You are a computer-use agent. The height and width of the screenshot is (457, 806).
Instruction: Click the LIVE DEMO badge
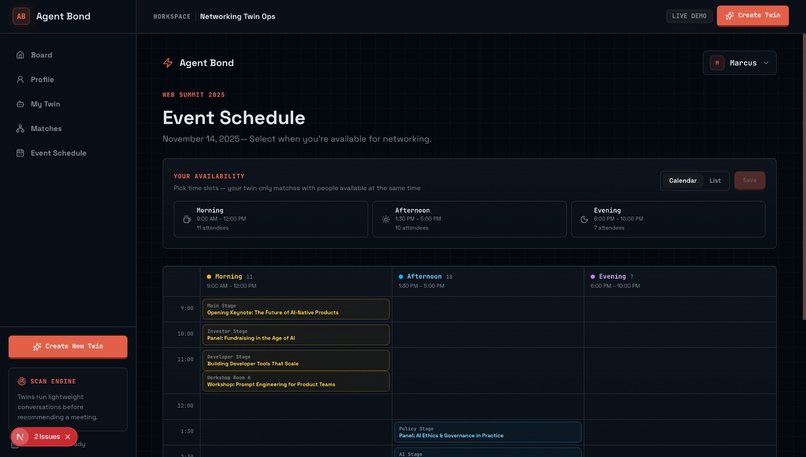coord(689,16)
